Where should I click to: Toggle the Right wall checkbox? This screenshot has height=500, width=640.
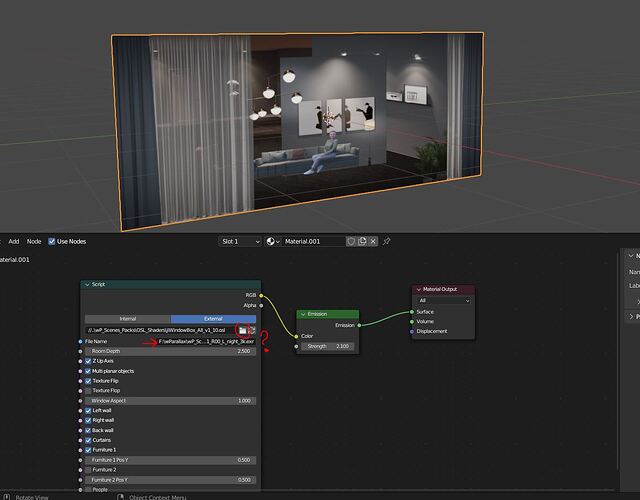(x=88, y=420)
